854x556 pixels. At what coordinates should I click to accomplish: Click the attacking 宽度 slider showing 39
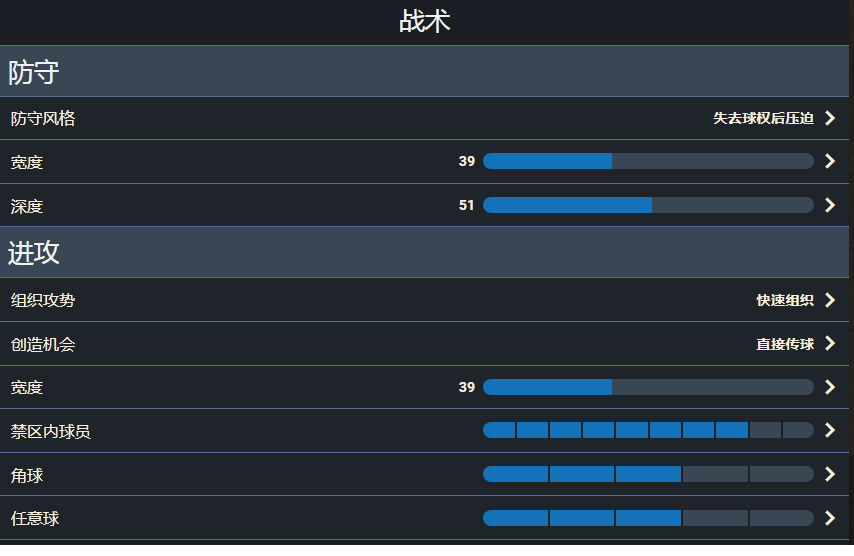(648, 387)
